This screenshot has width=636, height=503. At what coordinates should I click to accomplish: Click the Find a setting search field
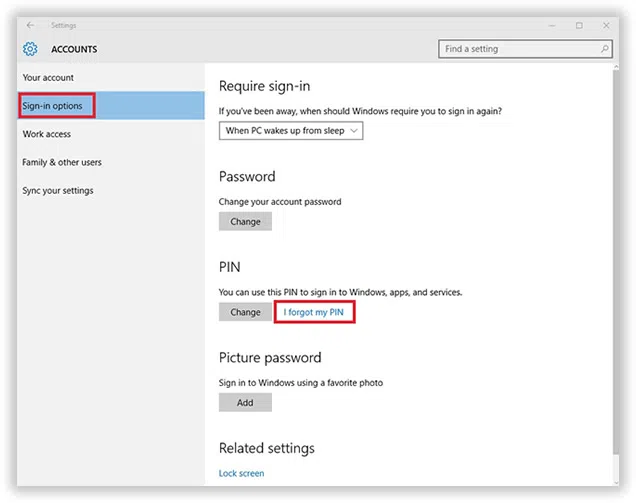tap(518, 49)
